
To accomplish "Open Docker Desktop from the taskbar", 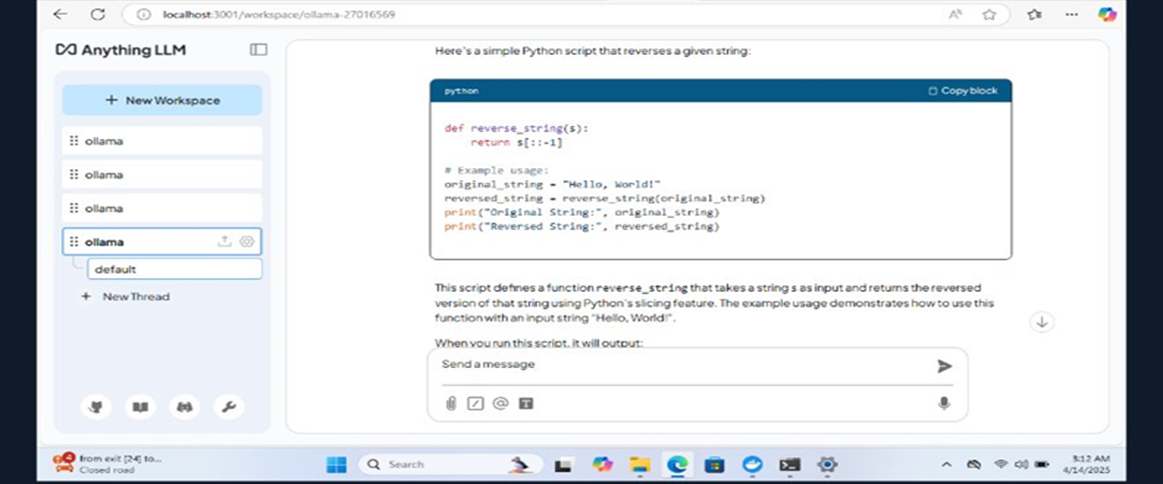I will click(752, 465).
